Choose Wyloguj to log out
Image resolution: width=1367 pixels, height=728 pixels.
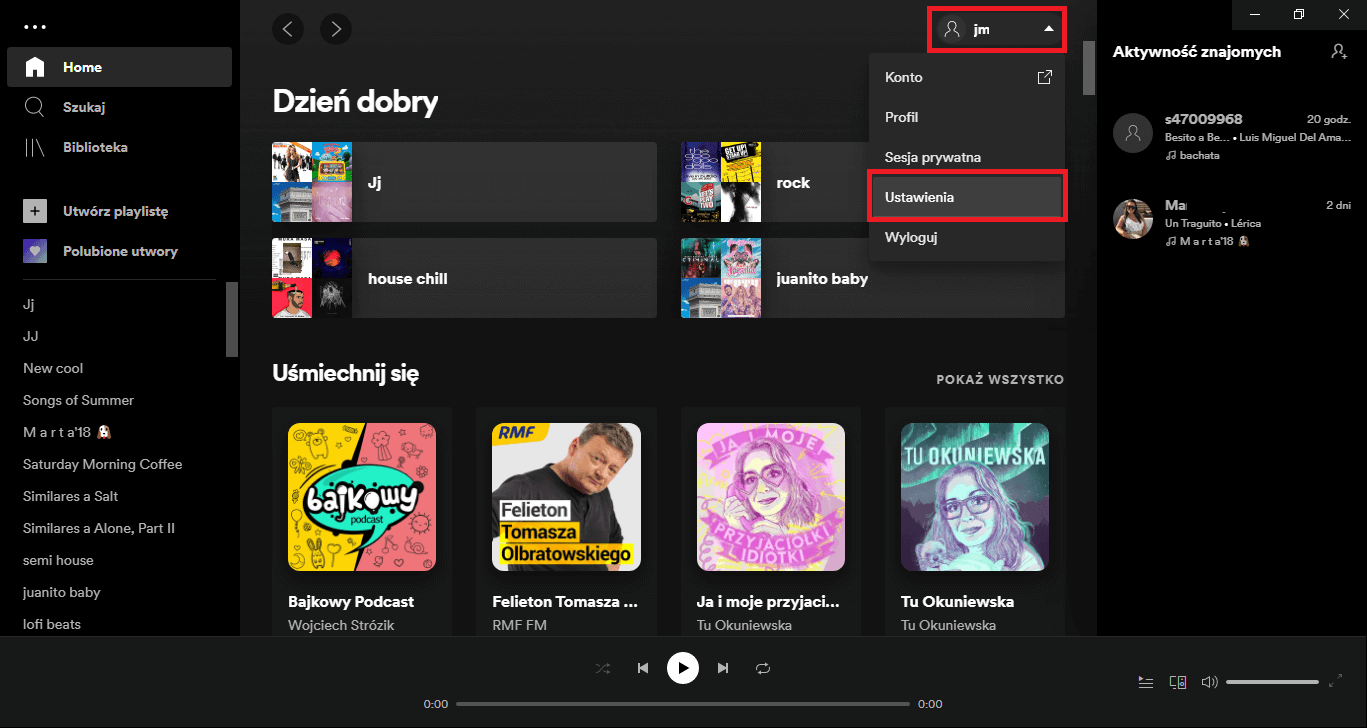coord(968,238)
